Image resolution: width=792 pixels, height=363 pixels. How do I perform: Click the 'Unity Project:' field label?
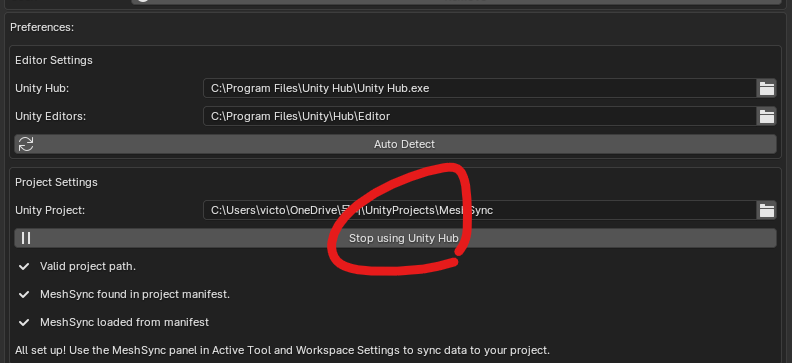[50, 211]
